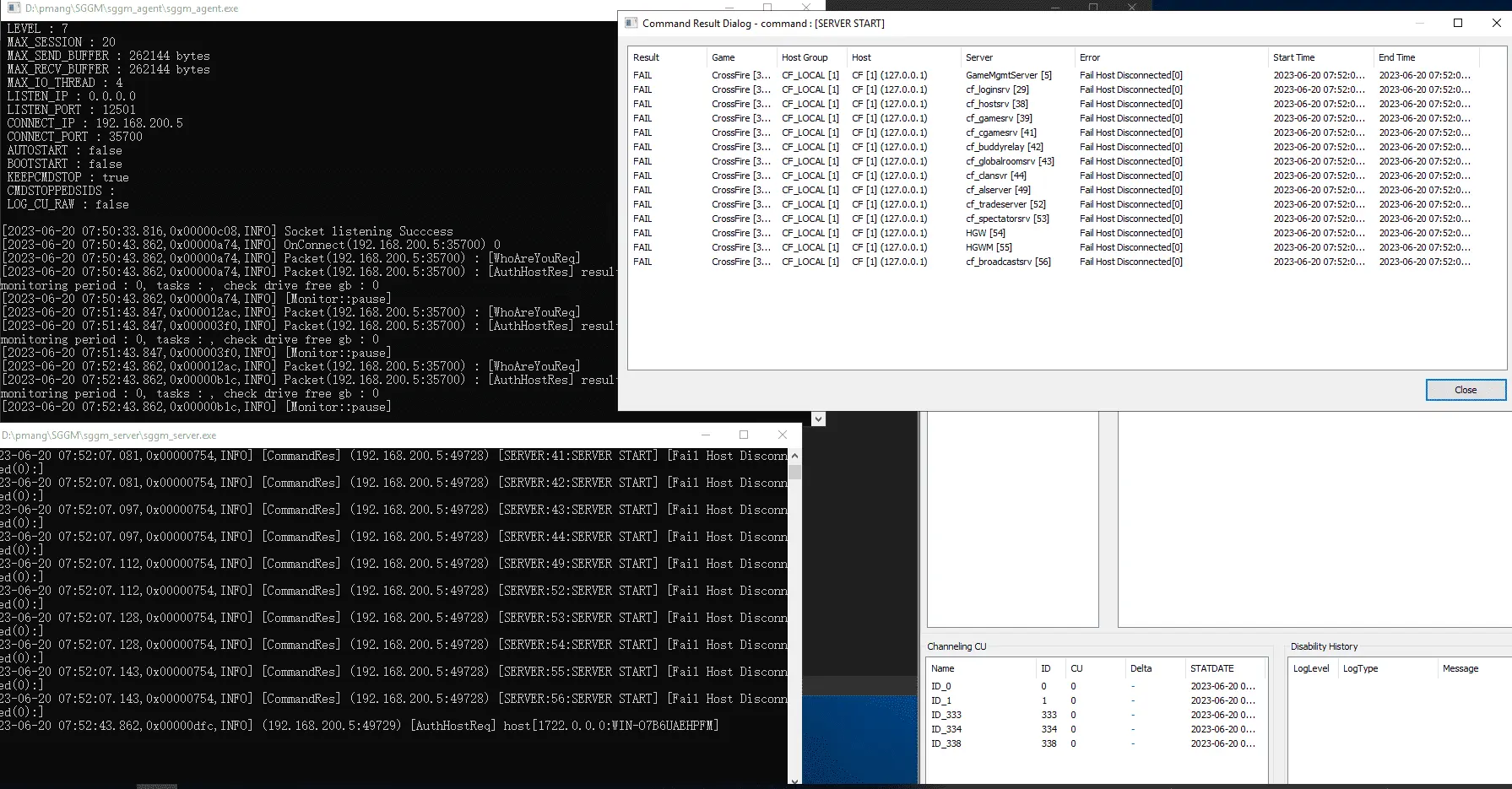This screenshot has height=789, width=1512.
Task: Select the cf_globalroomsrv [43] row
Action: 1052,161
